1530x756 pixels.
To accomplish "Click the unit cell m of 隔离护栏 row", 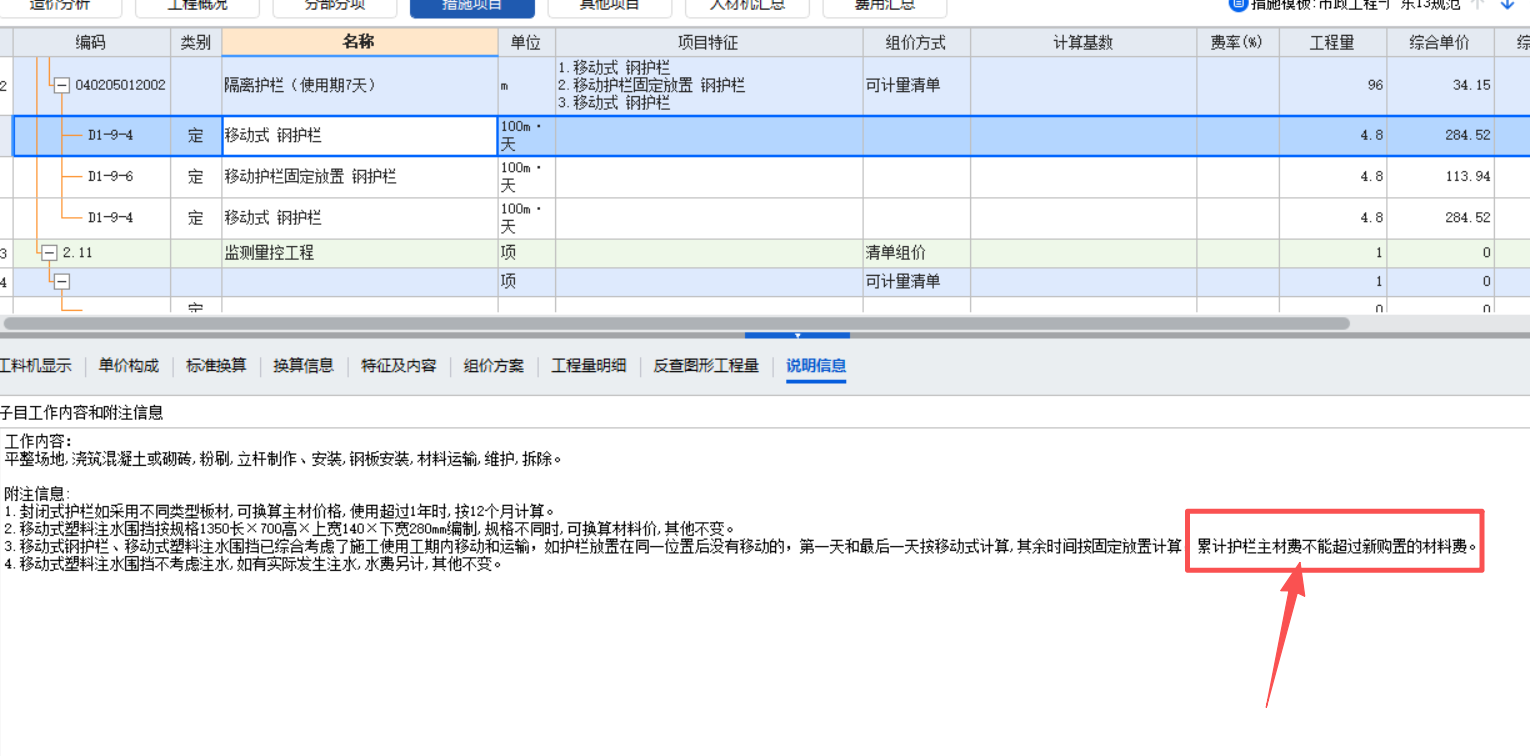I will [x=526, y=86].
